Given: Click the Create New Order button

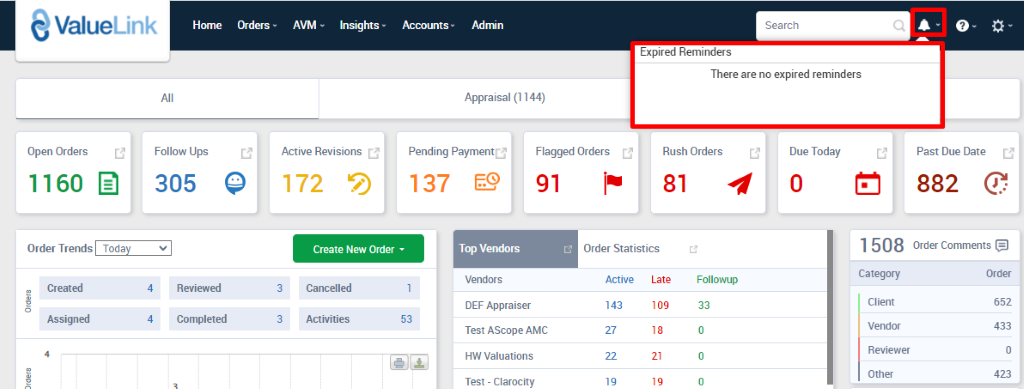Looking at the screenshot, I should (x=359, y=249).
